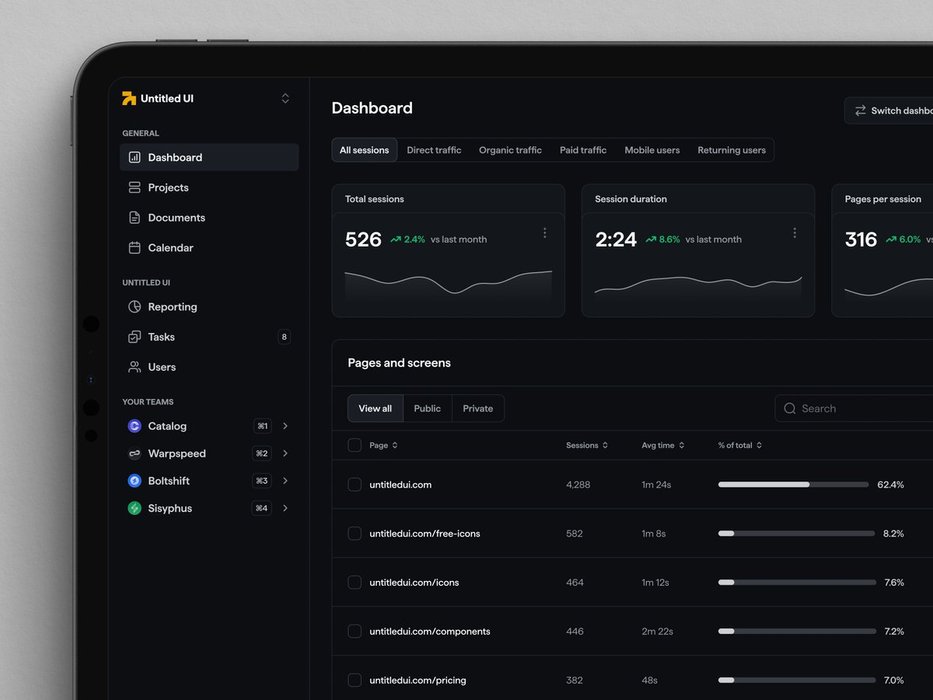Click the Catalog team logo icon

(x=135, y=426)
